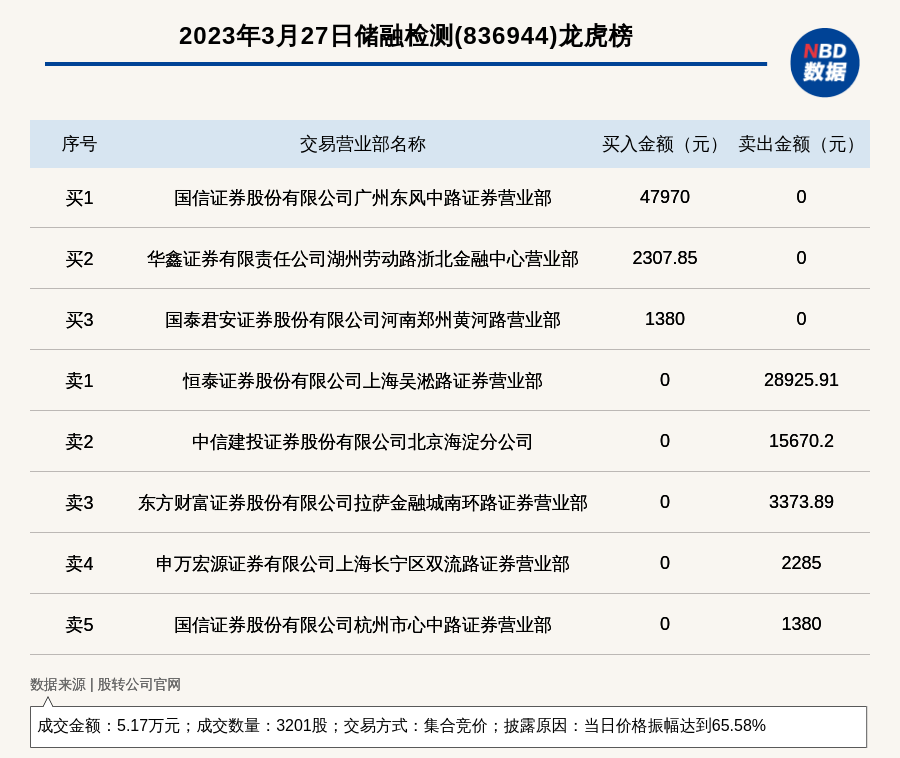Click 华鑫证券有限责任公司湖州劳动路浙北金融中心营业部

point(363,259)
